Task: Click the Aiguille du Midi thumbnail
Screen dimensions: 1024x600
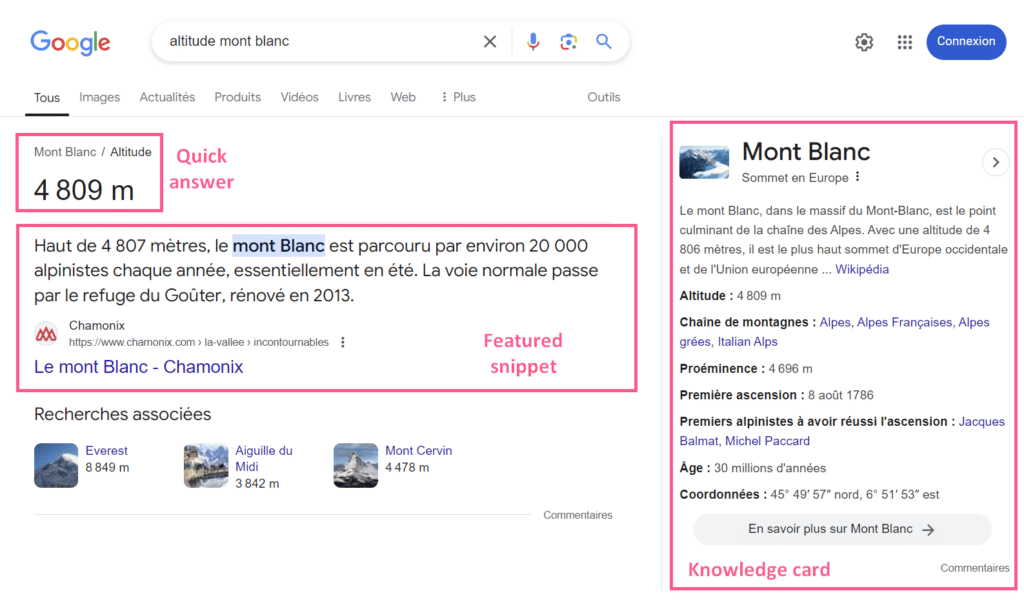Action: [206, 466]
